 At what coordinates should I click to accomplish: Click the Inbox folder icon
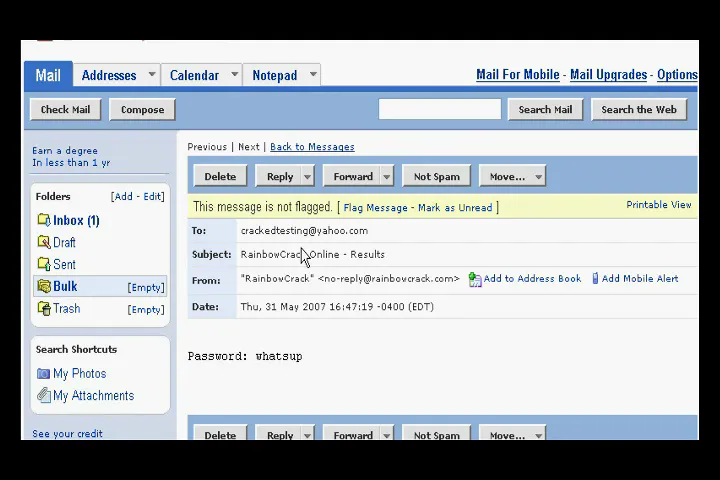[x=44, y=220]
